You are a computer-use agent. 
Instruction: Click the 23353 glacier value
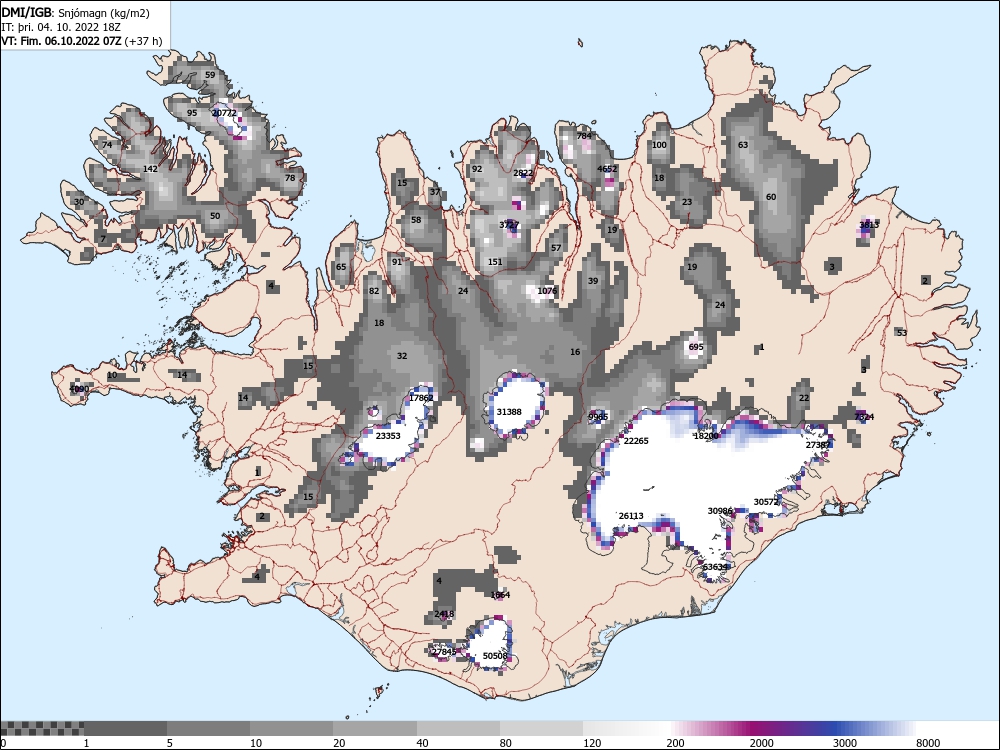[388, 436]
